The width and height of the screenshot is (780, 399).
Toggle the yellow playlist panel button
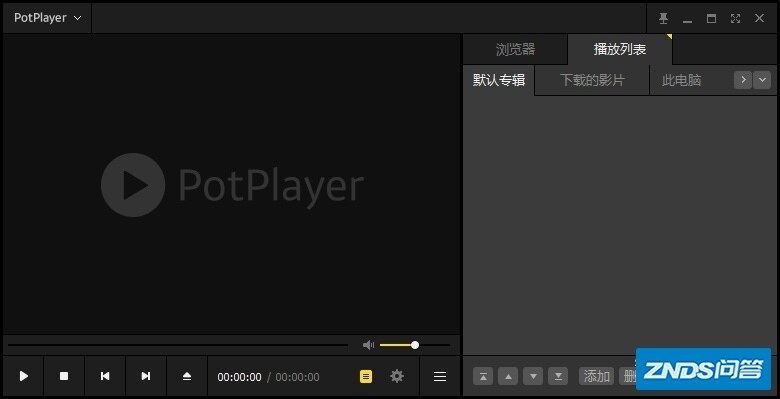tap(366, 377)
